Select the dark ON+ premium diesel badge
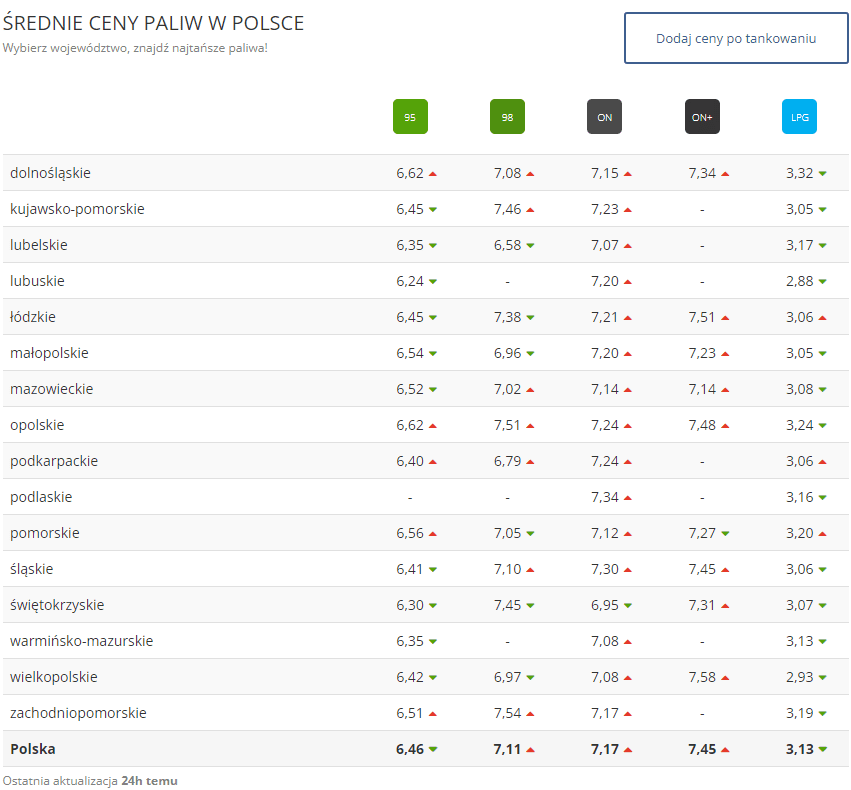 tap(702, 117)
